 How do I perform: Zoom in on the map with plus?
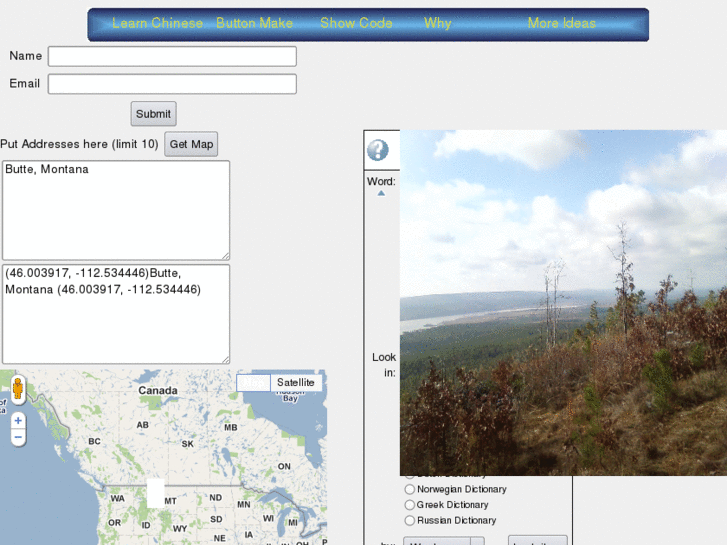tap(18, 421)
